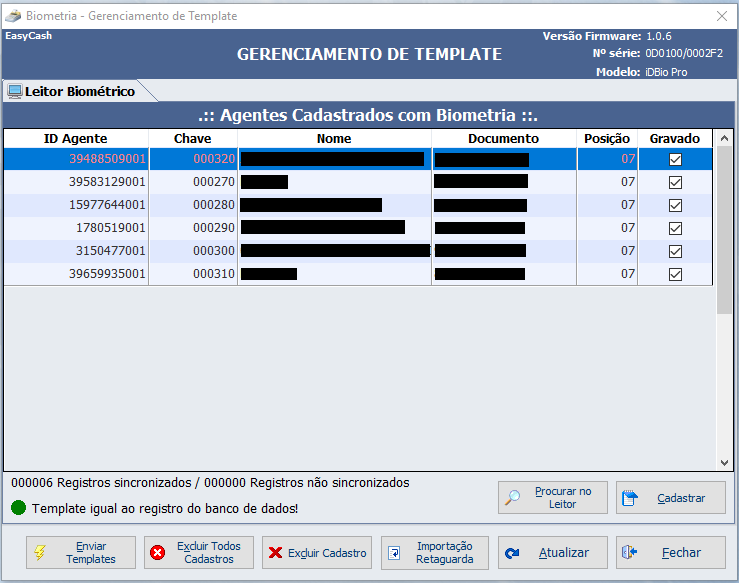Click the document icon on Importação Retaguarda
The height and width of the screenshot is (583, 739).
point(395,553)
